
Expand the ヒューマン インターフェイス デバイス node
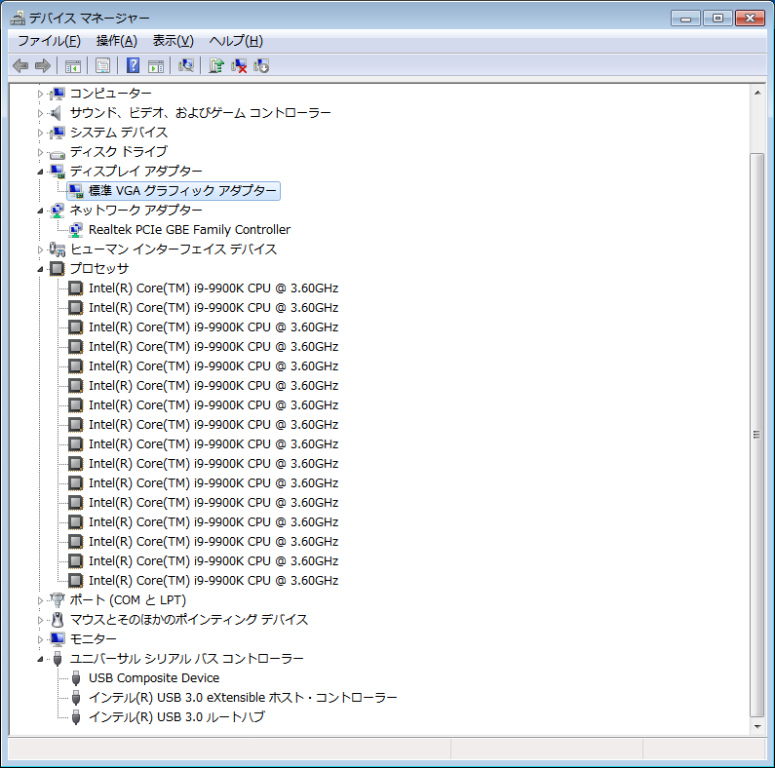pyautogui.click(x=41, y=250)
